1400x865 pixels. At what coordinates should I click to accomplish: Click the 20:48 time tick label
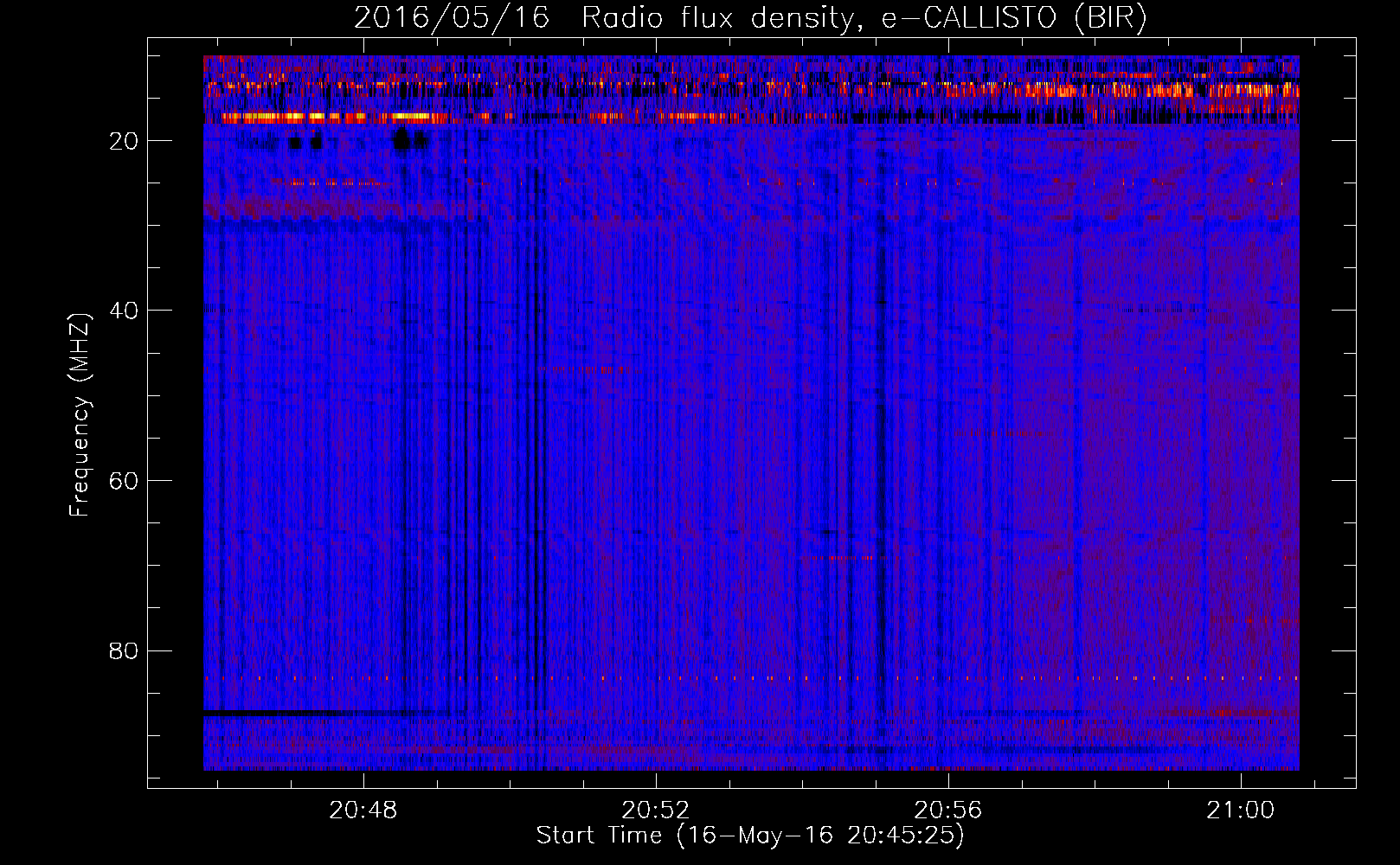(x=363, y=811)
